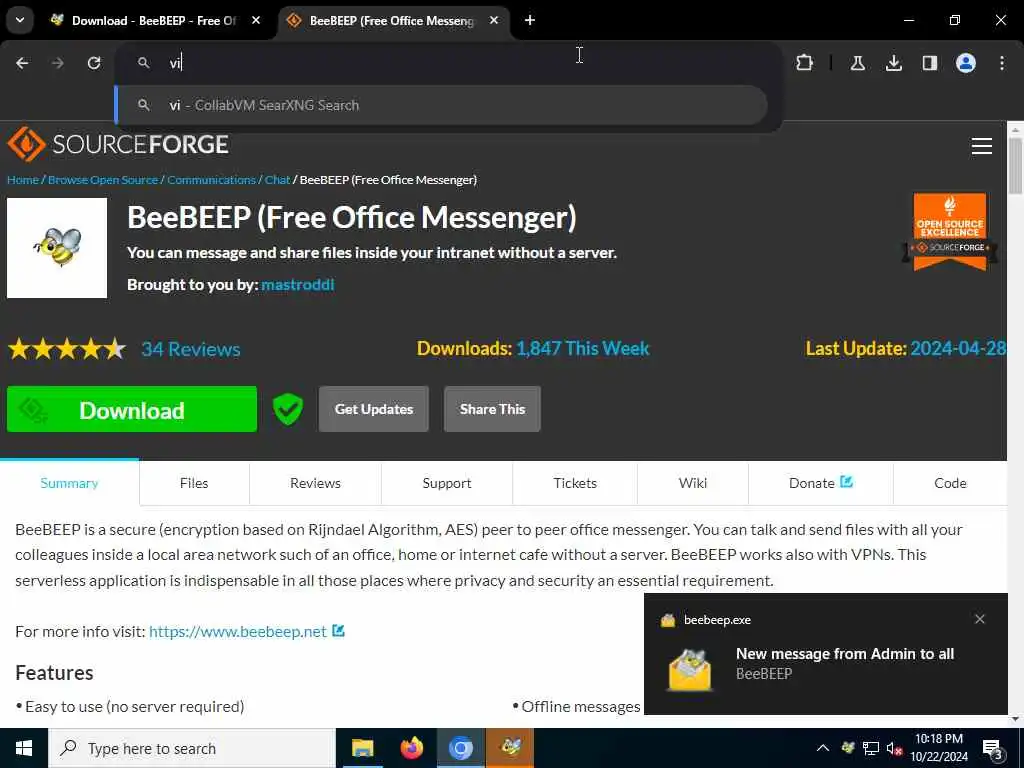Image resolution: width=1024 pixels, height=768 pixels.
Task: Show hidden system tray icons chevron
Action: click(x=823, y=748)
